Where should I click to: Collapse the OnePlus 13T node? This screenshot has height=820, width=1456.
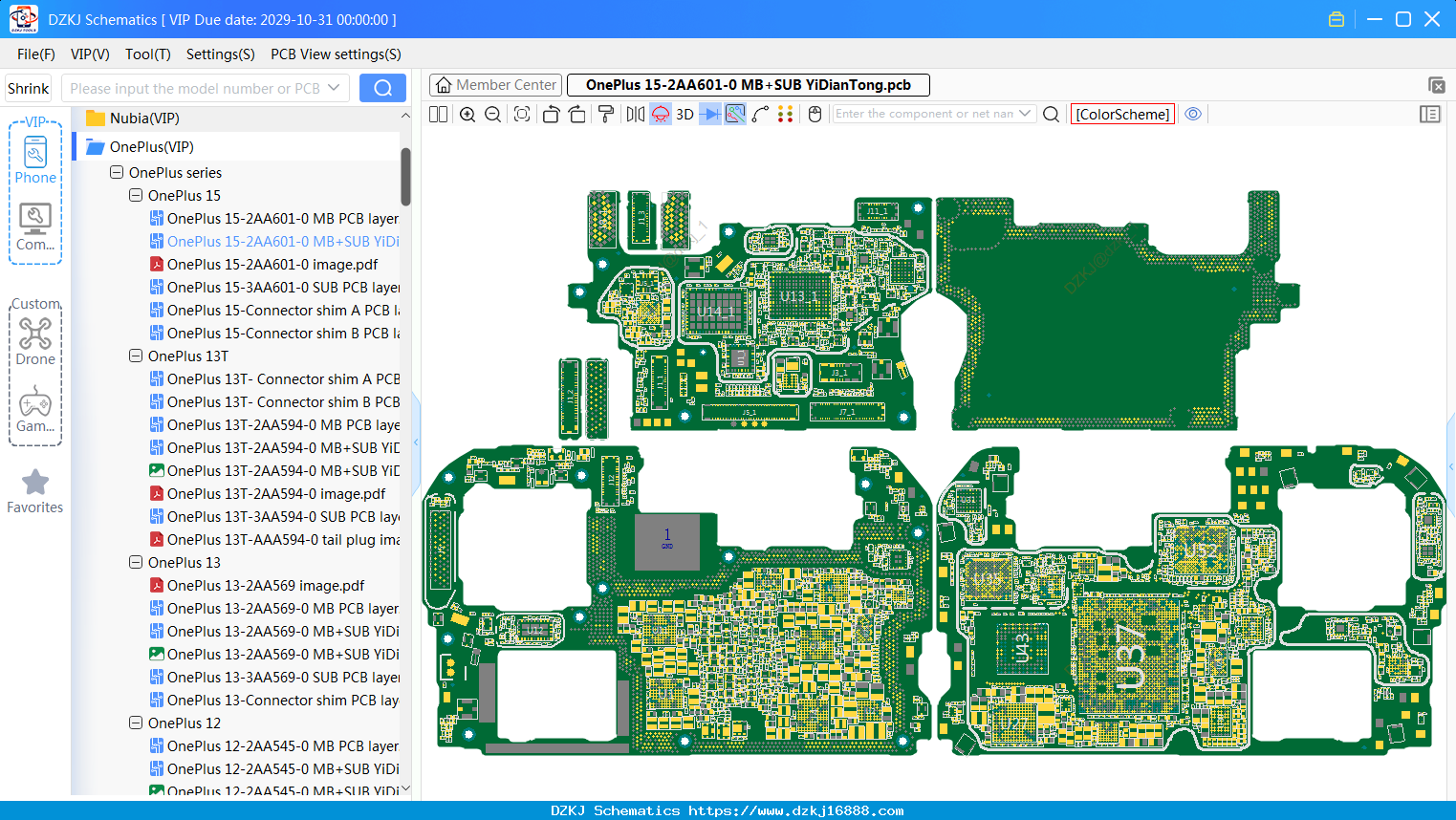pyautogui.click(x=136, y=356)
